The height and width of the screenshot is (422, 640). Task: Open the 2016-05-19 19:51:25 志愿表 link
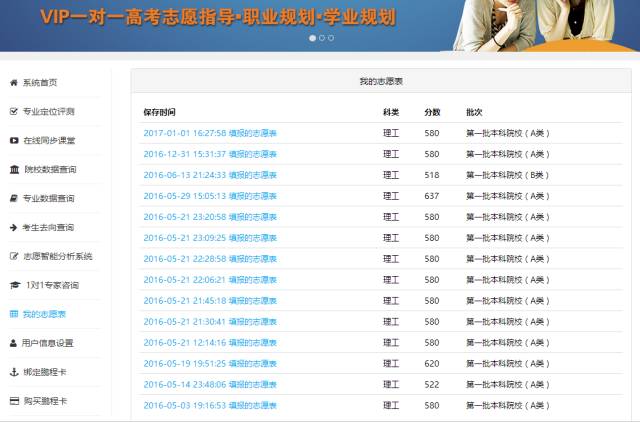210,364
